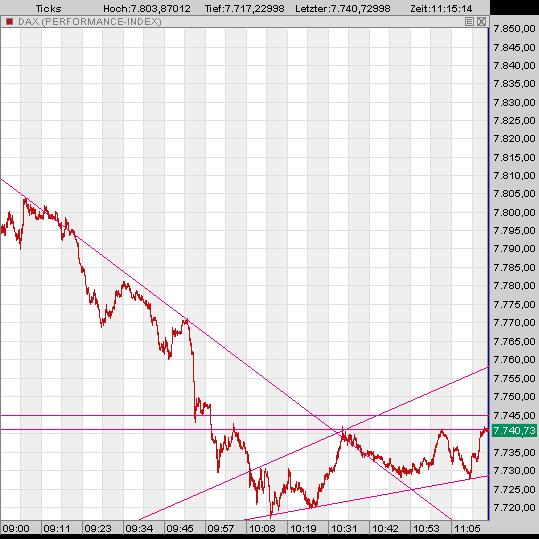Click the 7.770,00 price axis label
The image size is (539, 539).
tap(514, 322)
